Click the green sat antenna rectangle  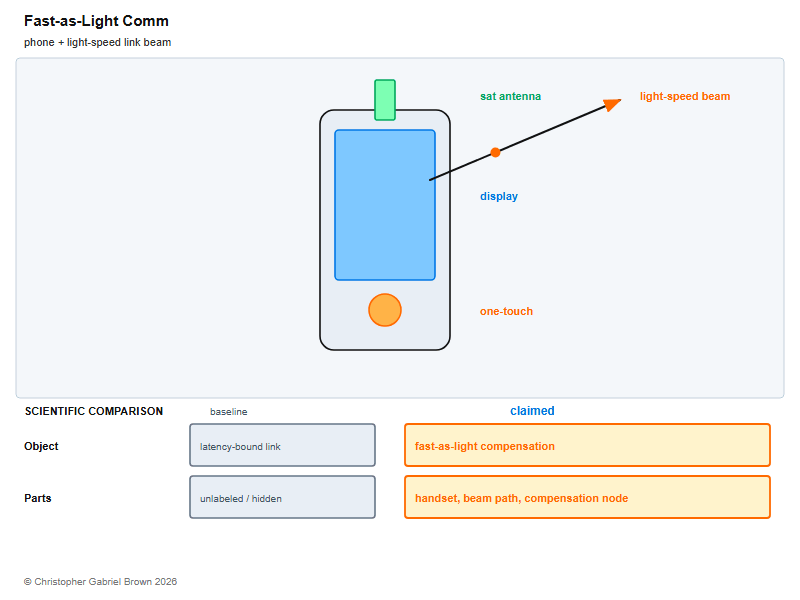tap(385, 100)
